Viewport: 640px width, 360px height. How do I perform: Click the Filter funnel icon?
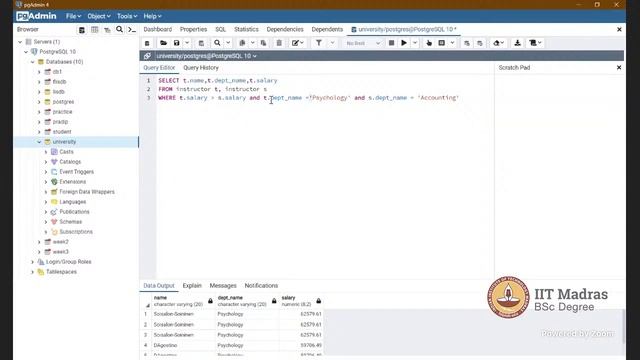(x=319, y=43)
